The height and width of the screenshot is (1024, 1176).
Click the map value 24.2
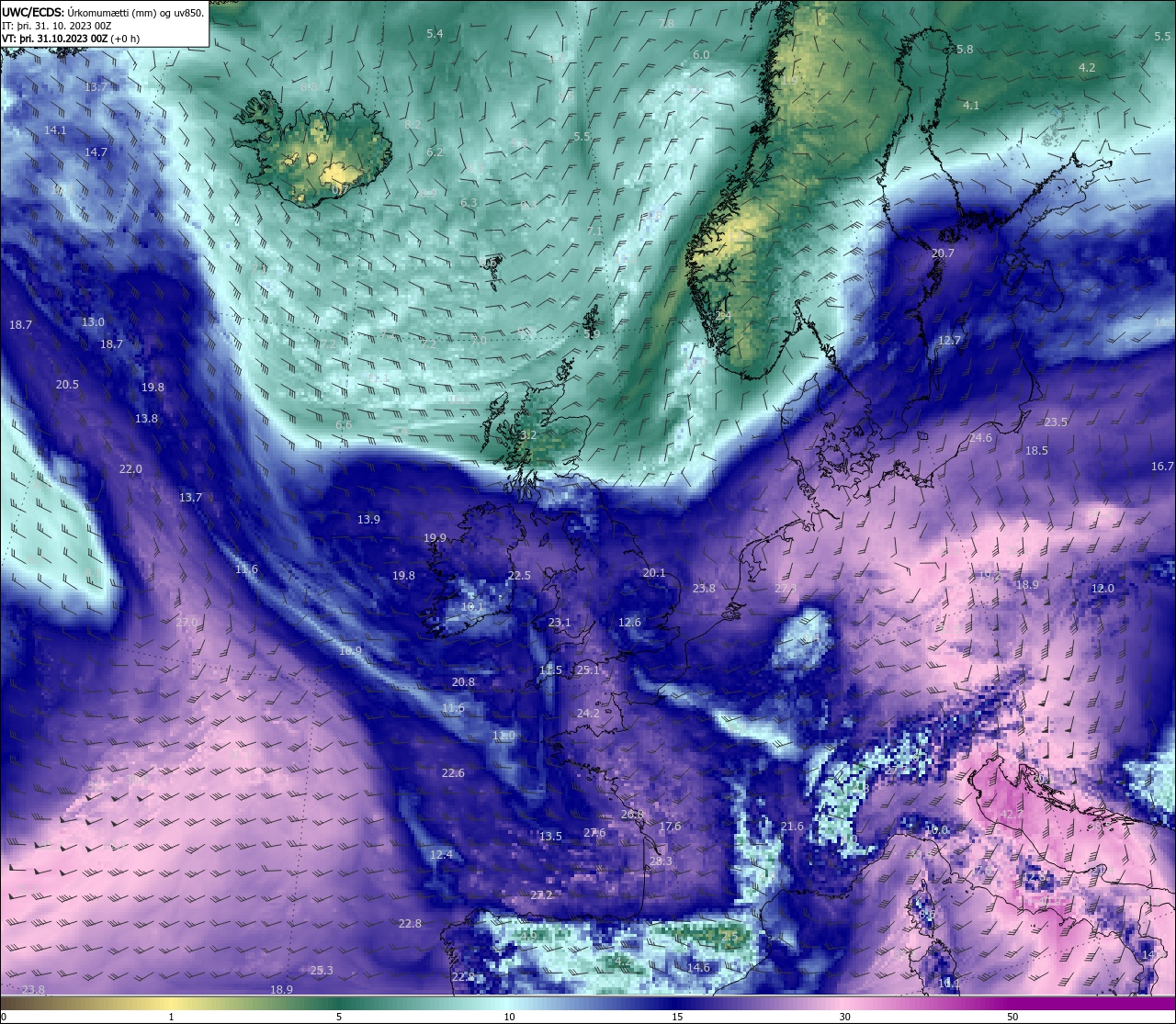(588, 714)
